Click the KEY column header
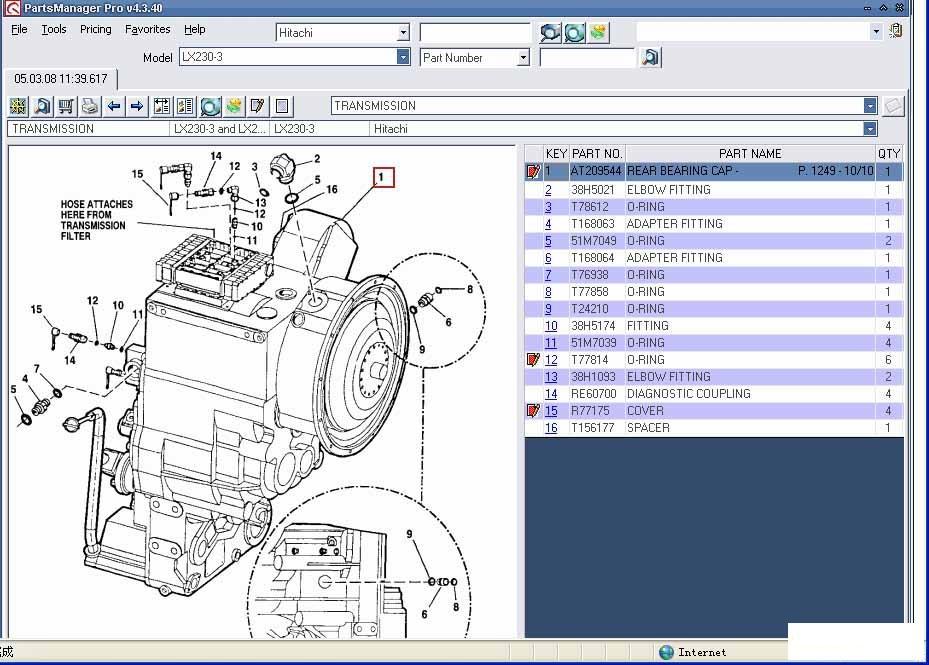Viewport: 929px width, 665px height. pos(556,154)
